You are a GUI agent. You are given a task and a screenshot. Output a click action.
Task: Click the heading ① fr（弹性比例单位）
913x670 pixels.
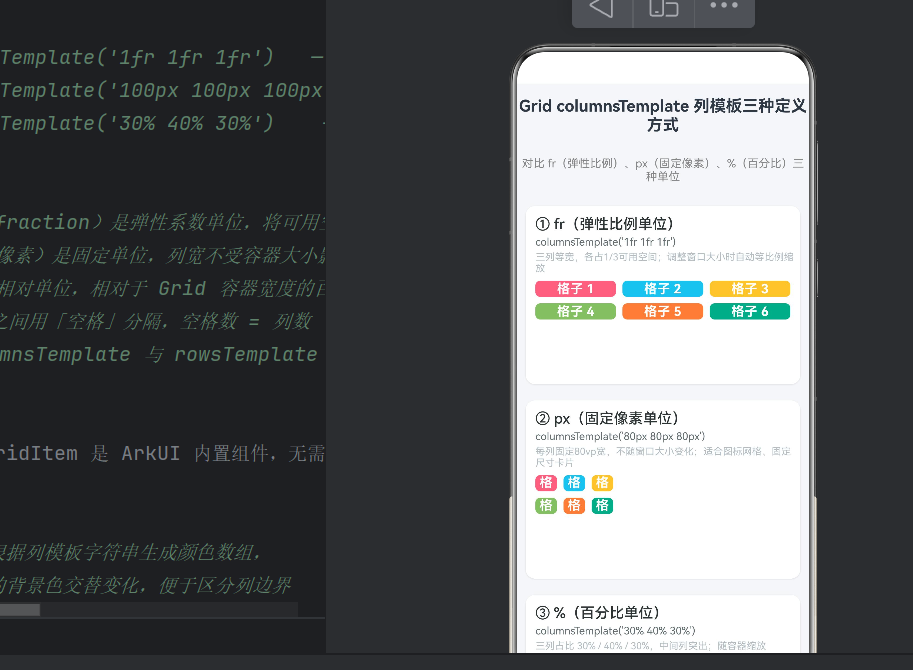[x=604, y=224]
